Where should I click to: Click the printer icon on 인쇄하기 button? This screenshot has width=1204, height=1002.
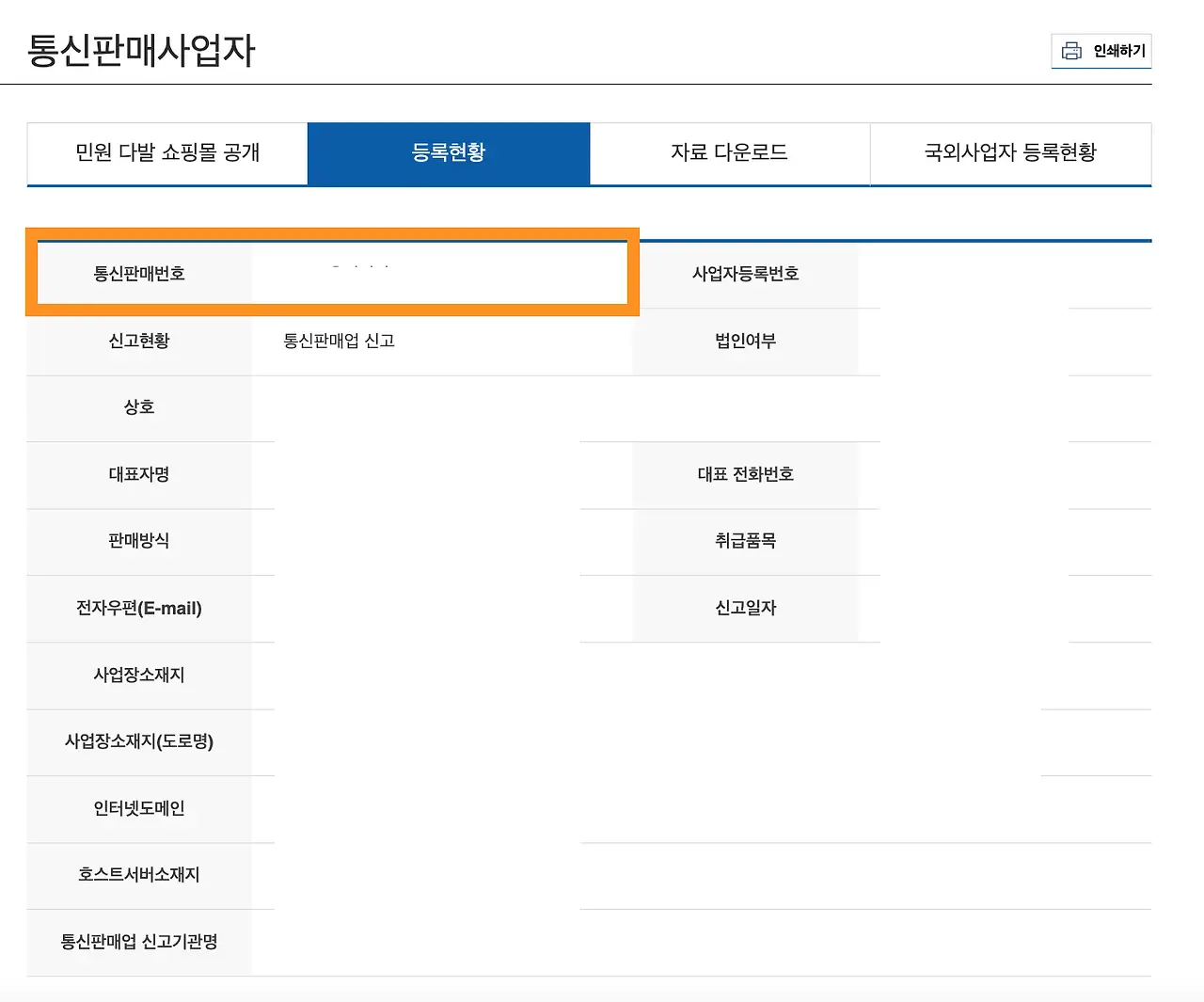[x=1072, y=51]
